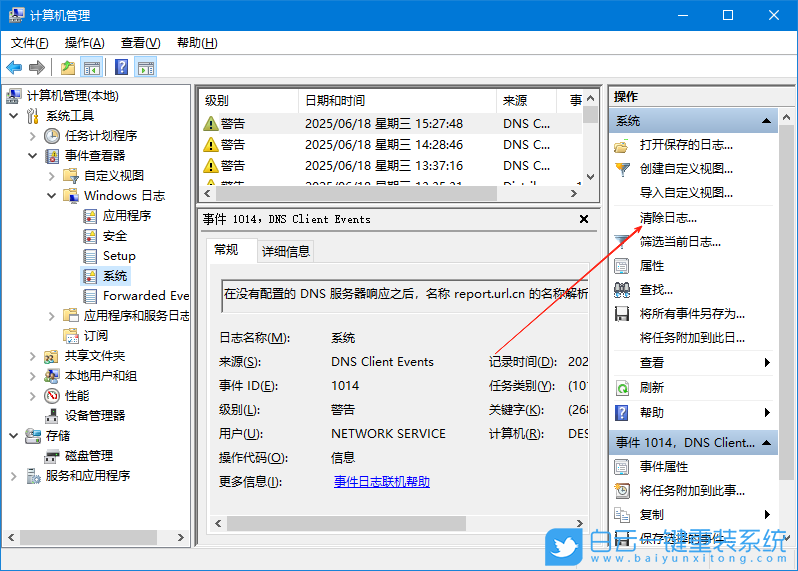This screenshot has height=571, width=798.
Task: Select the warning event at 15:27:48
Action: 390,124
